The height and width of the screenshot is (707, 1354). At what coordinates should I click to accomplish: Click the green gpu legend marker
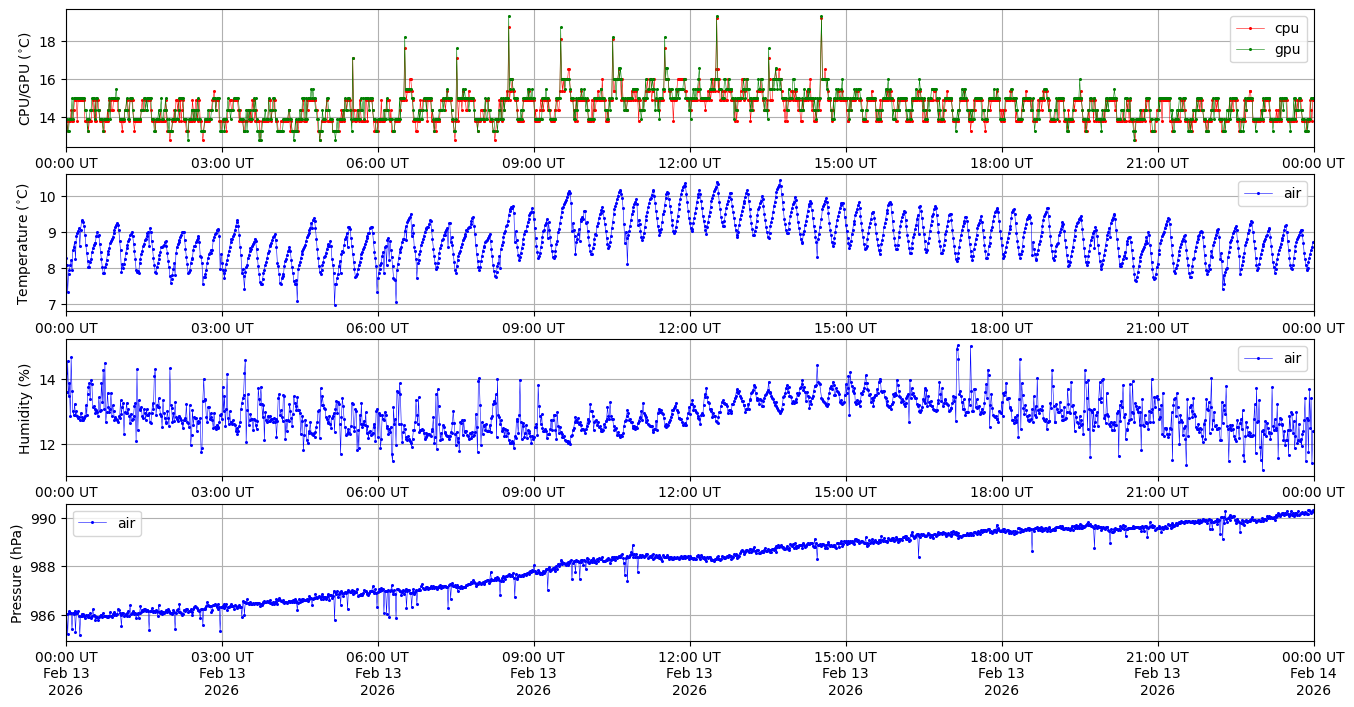[x=1252, y=48]
